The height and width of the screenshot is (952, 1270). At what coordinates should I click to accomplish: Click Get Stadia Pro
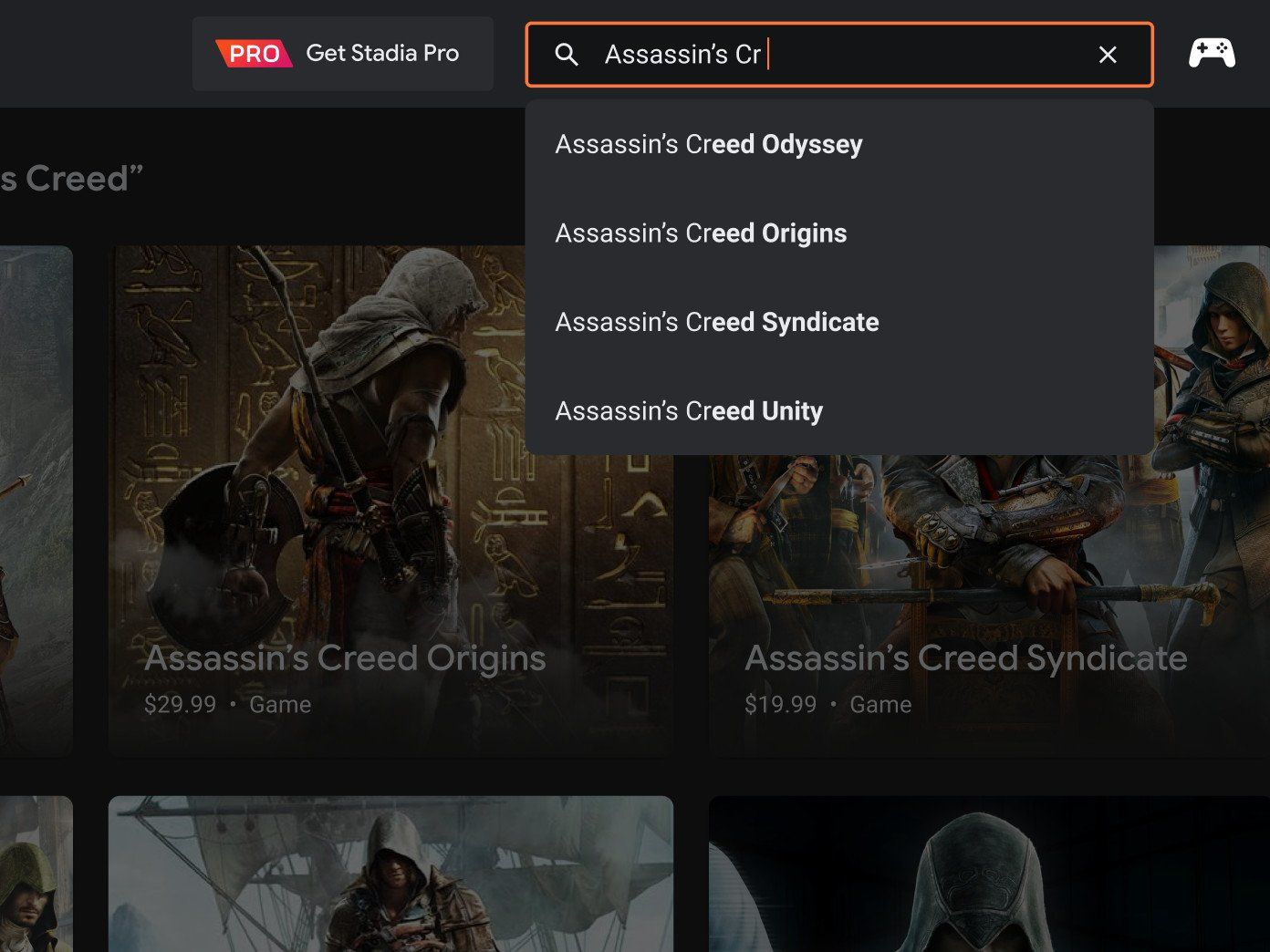pyautogui.click(x=382, y=53)
